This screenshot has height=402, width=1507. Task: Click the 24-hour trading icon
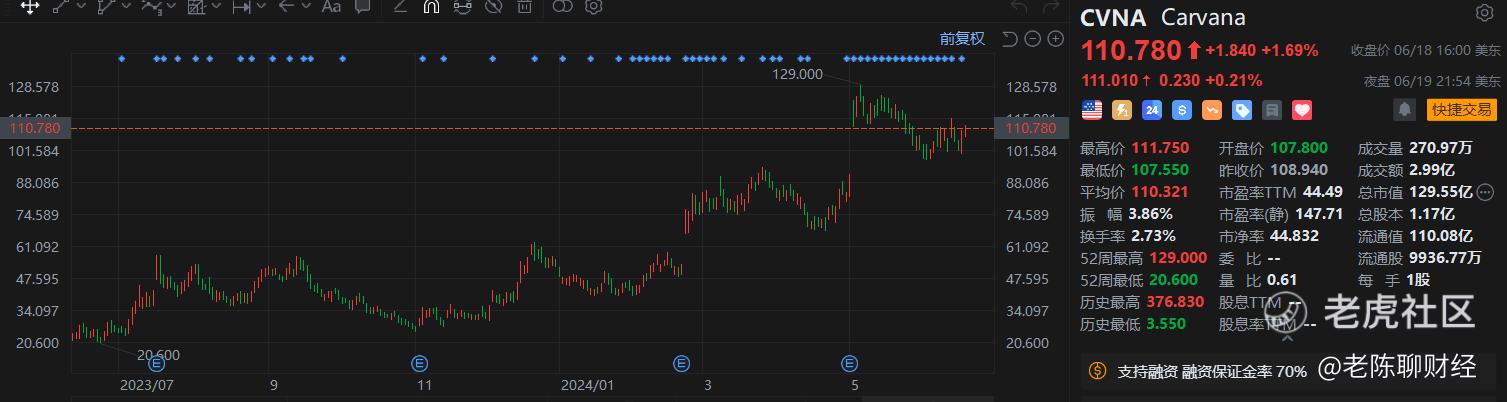[1152, 110]
